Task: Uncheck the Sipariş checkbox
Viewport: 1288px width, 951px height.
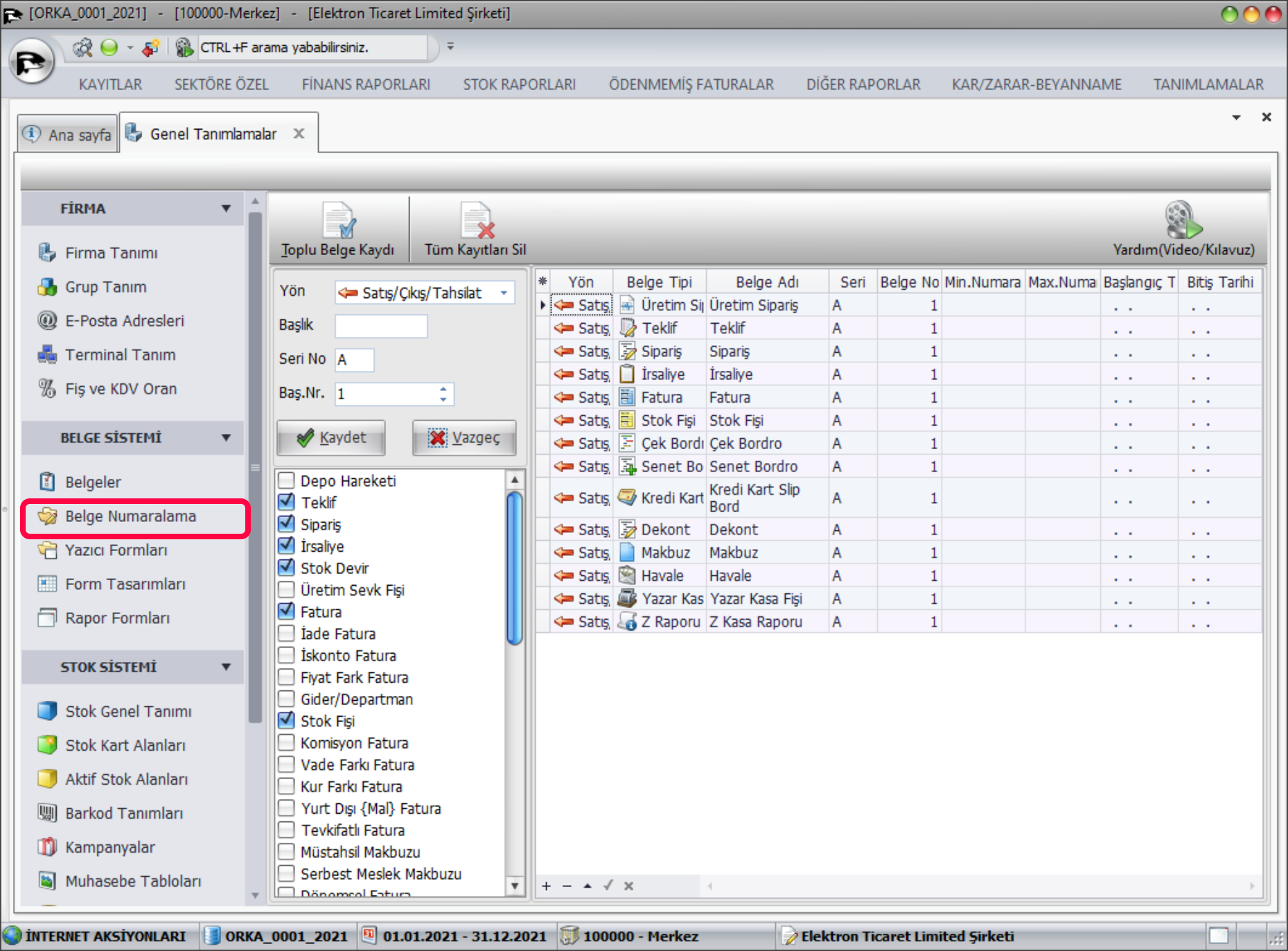Action: pyautogui.click(x=286, y=524)
